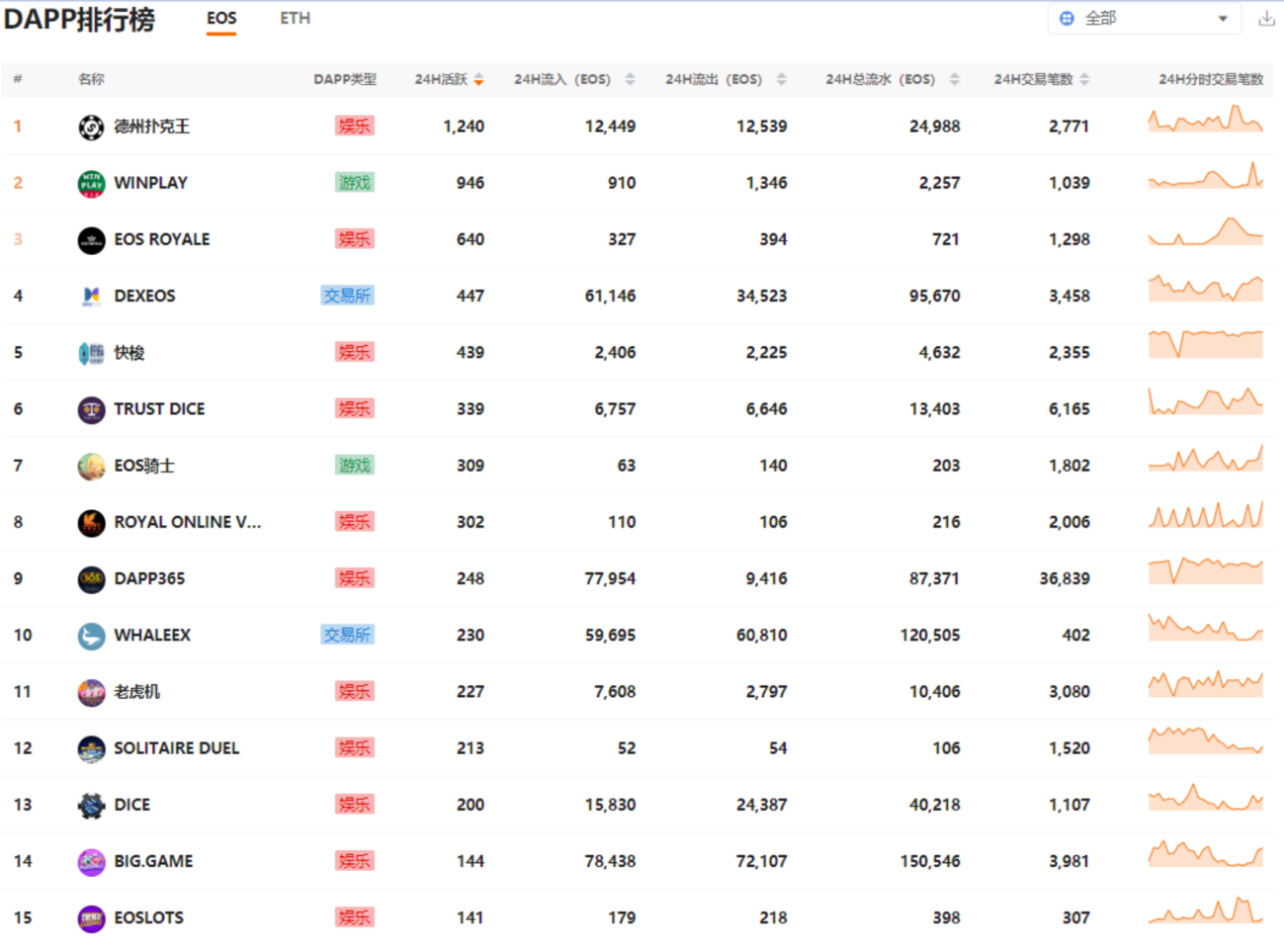Click the rank number 13 for DICE
This screenshot has width=1284, height=952.
[23, 805]
